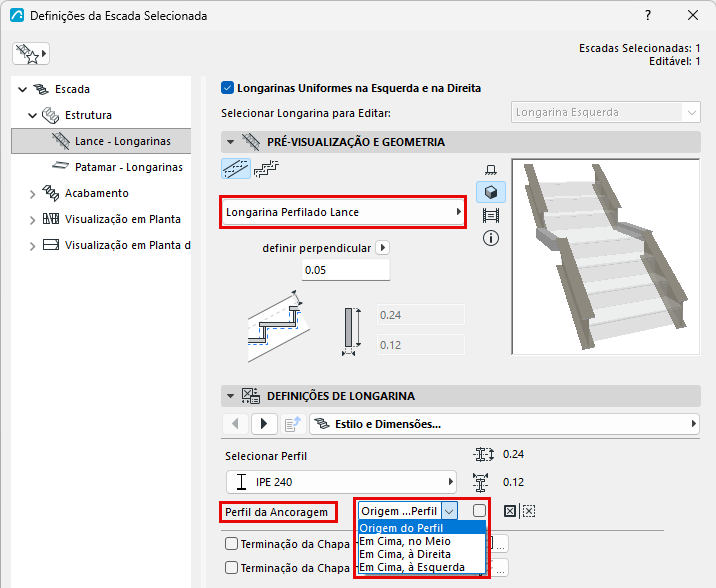716x588 pixels.
Task: Switch preview to 3D cube view
Action: click(491, 192)
